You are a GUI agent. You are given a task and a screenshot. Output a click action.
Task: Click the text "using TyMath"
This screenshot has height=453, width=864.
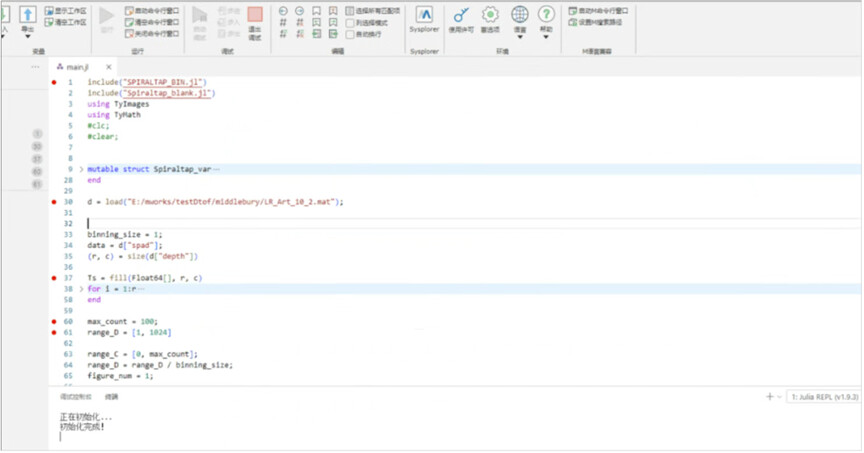(114, 115)
